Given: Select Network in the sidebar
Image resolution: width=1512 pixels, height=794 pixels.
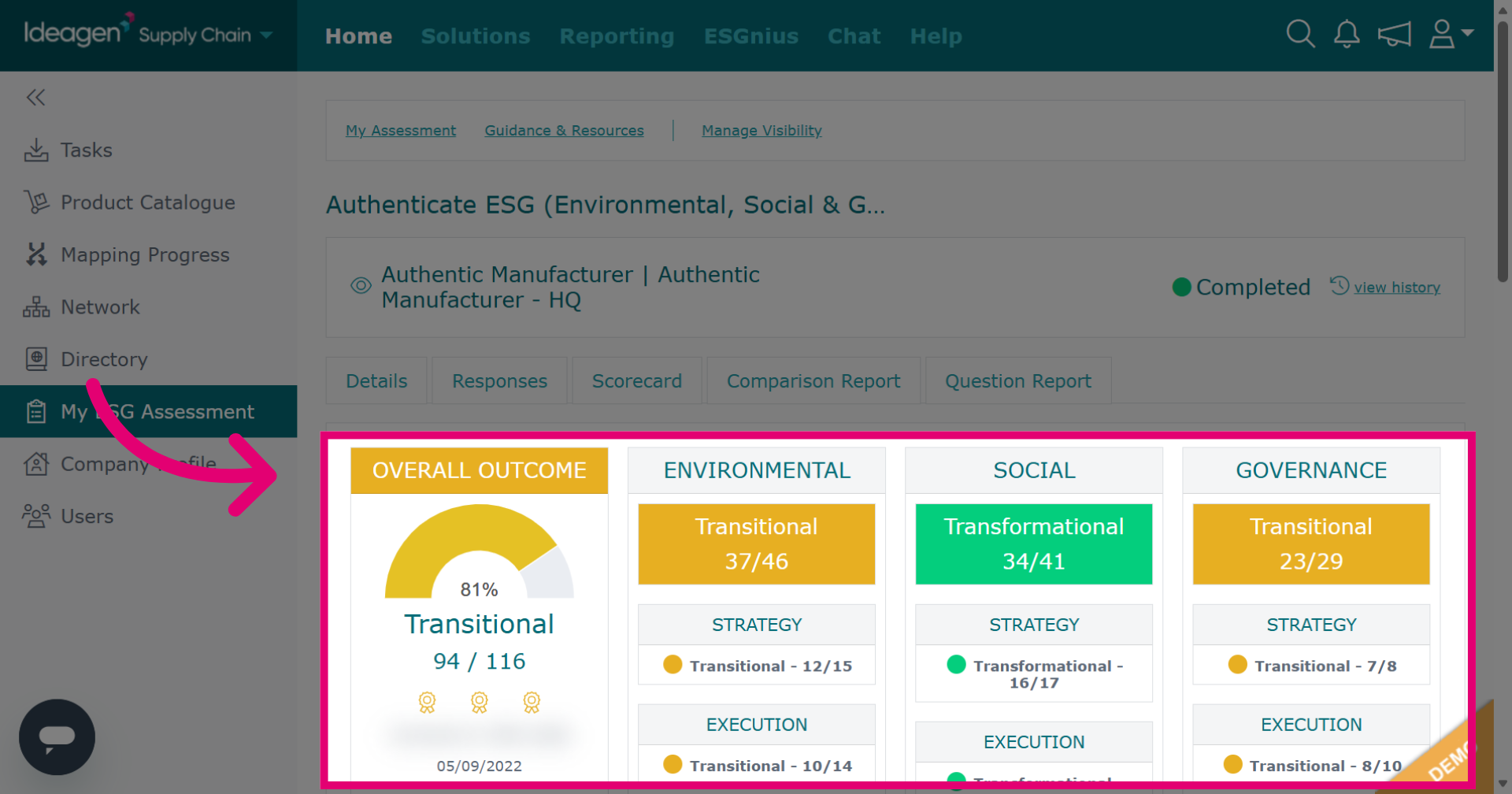Looking at the screenshot, I should (x=148, y=307).
